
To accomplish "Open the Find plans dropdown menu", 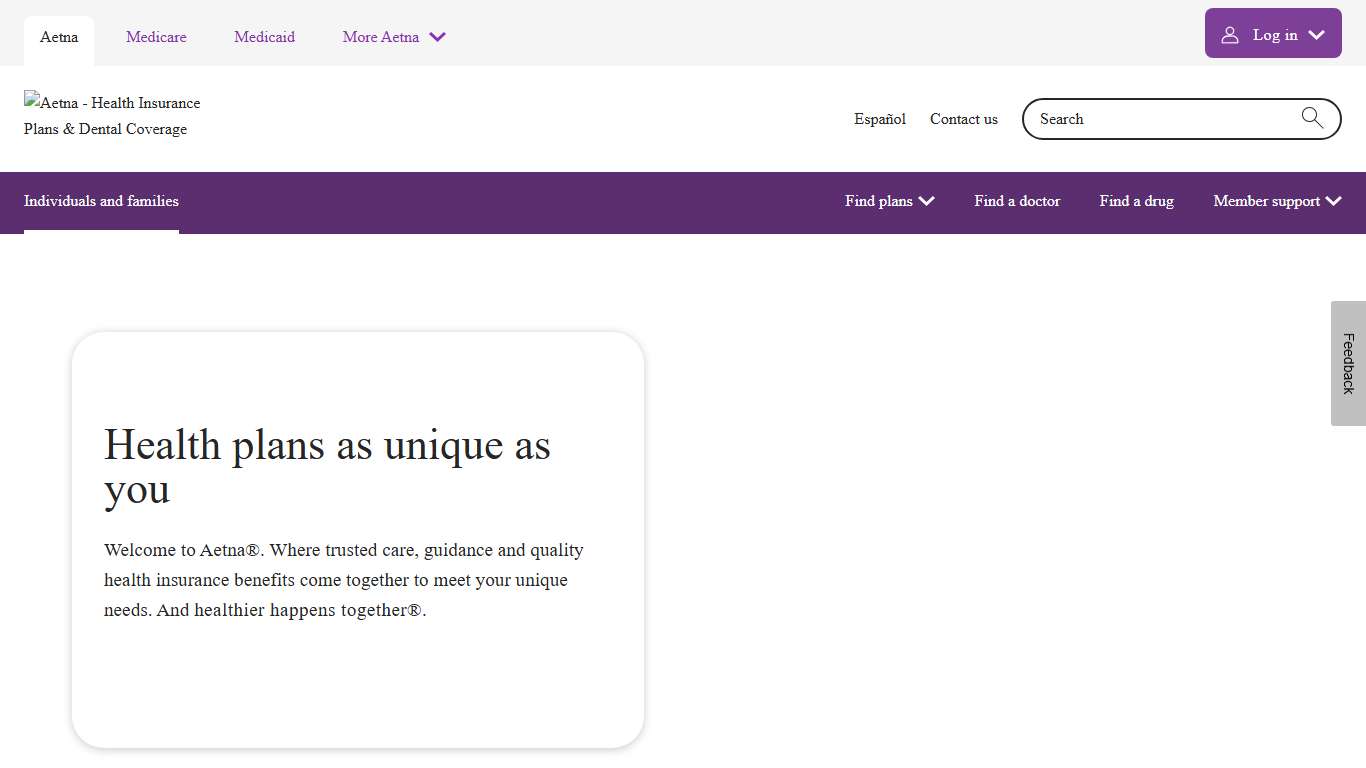I will [888, 201].
